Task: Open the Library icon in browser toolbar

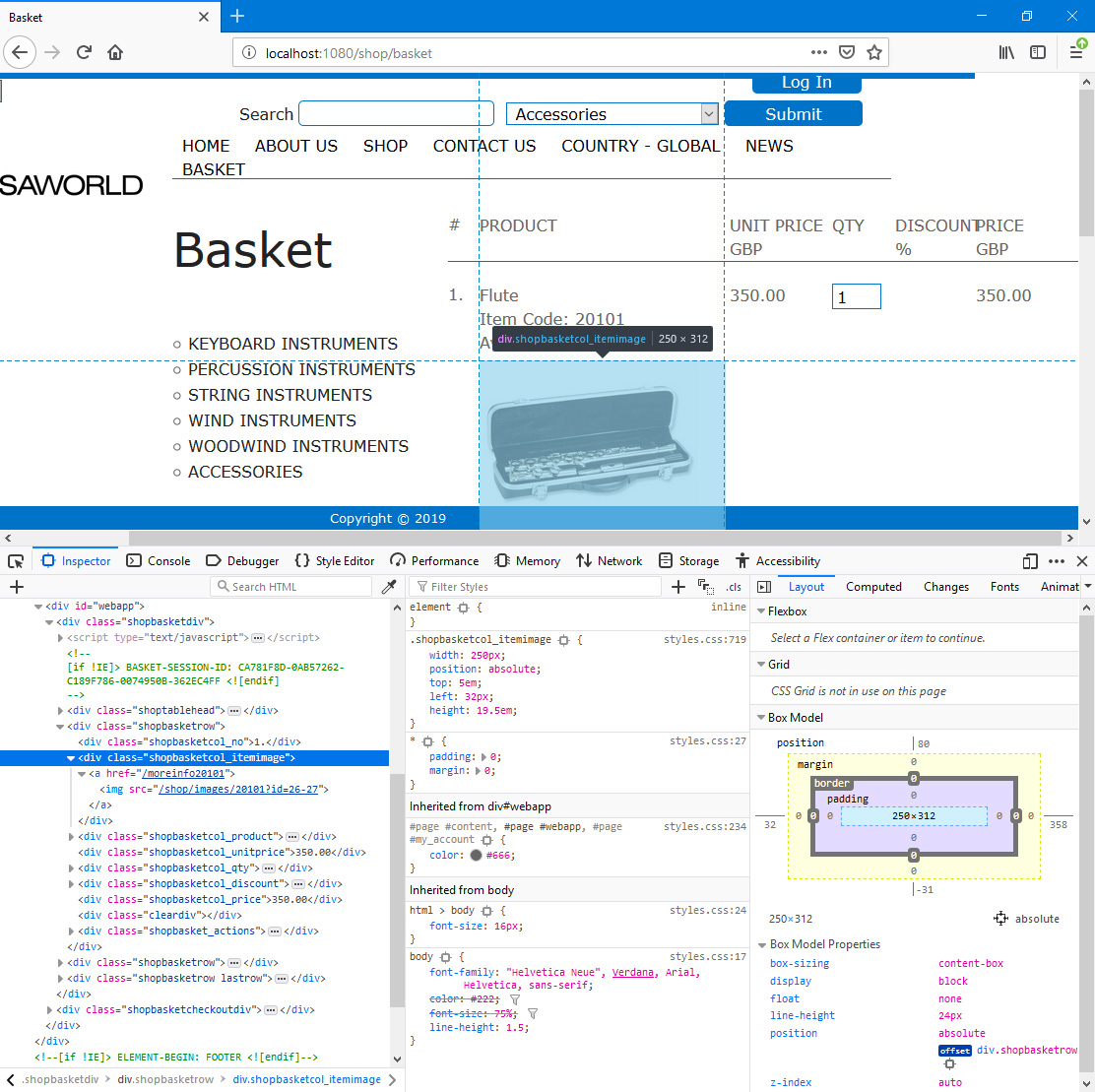Action: coord(1006,52)
